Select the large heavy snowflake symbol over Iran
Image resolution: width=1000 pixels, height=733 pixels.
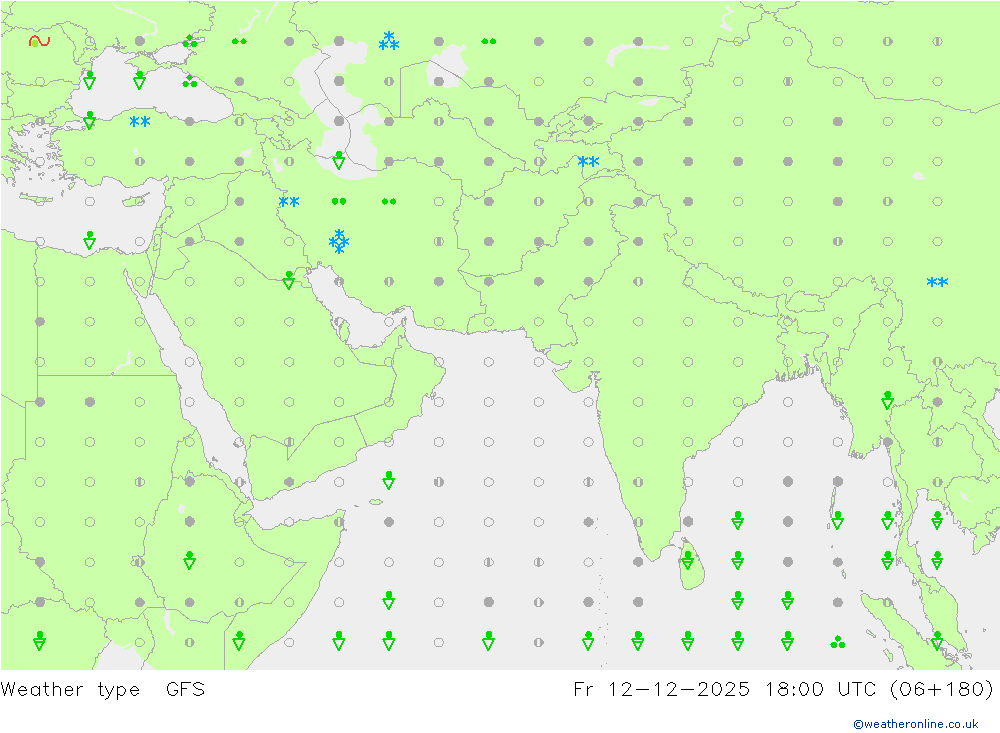[x=339, y=241]
